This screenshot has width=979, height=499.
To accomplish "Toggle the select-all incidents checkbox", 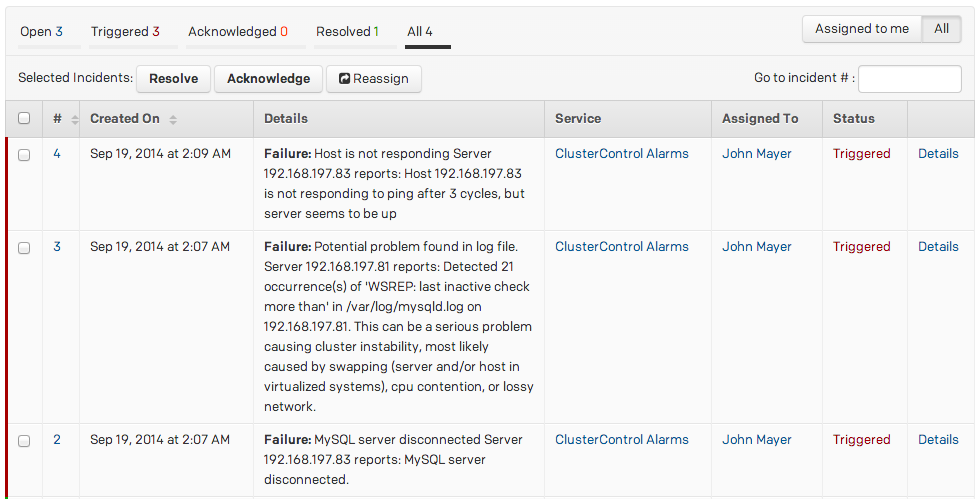I will coord(24,119).
